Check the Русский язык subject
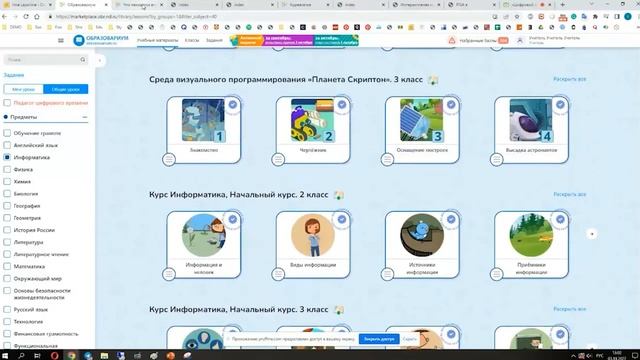The width and height of the screenshot is (640, 360). [7, 309]
